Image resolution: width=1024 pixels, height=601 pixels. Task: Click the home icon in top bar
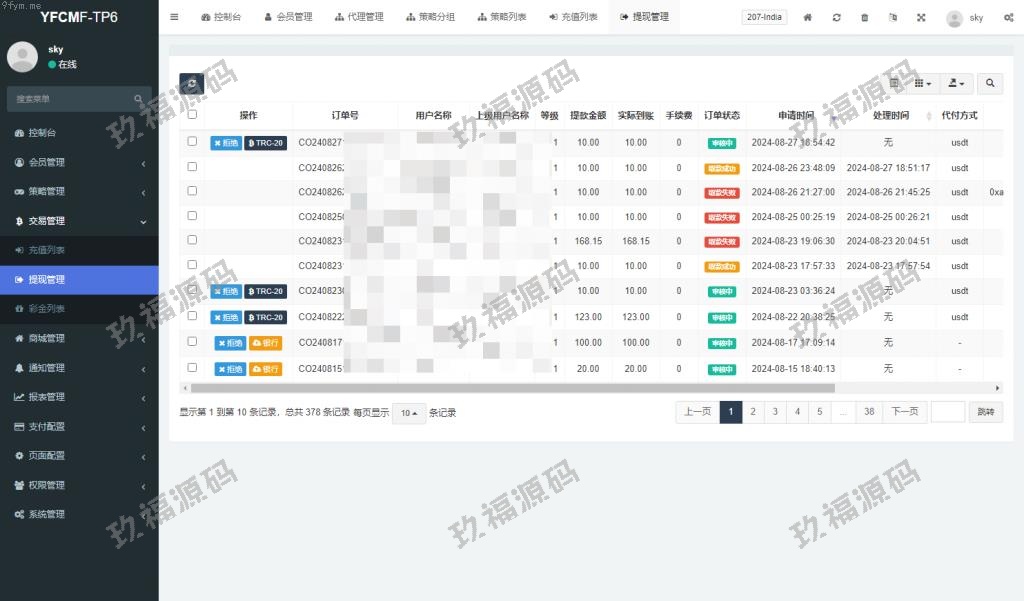808,18
